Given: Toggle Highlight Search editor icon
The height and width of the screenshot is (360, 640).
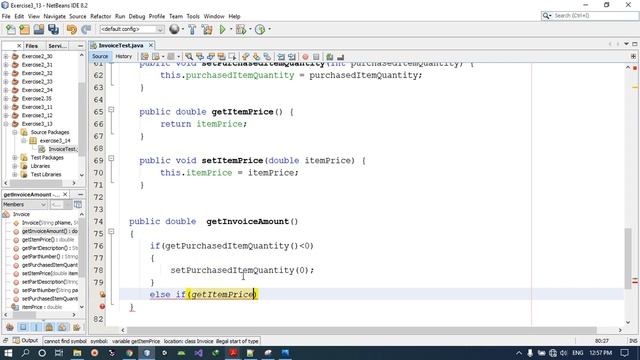Looking at the screenshot, I should pos(222,57).
